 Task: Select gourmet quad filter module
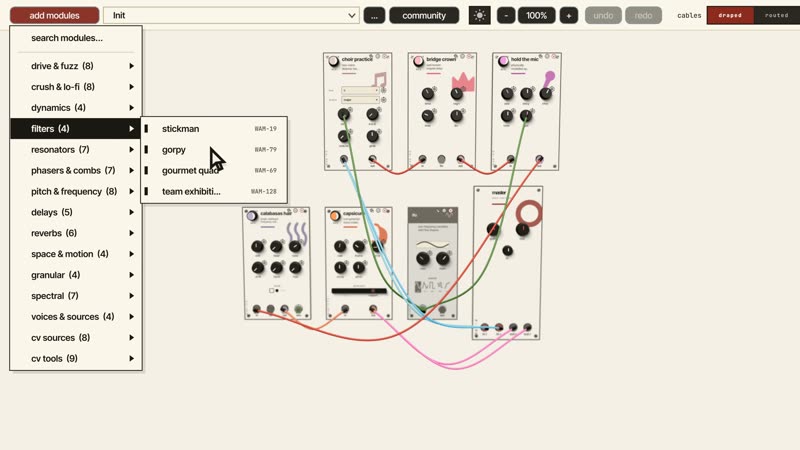pyautogui.click(x=214, y=170)
